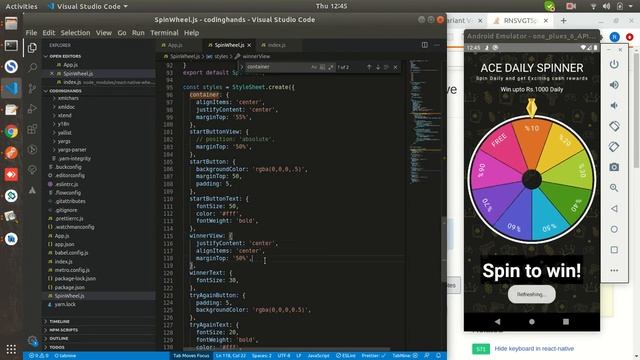Click emulator overview square in side toolbar
The image size is (640, 360).
point(614,249)
